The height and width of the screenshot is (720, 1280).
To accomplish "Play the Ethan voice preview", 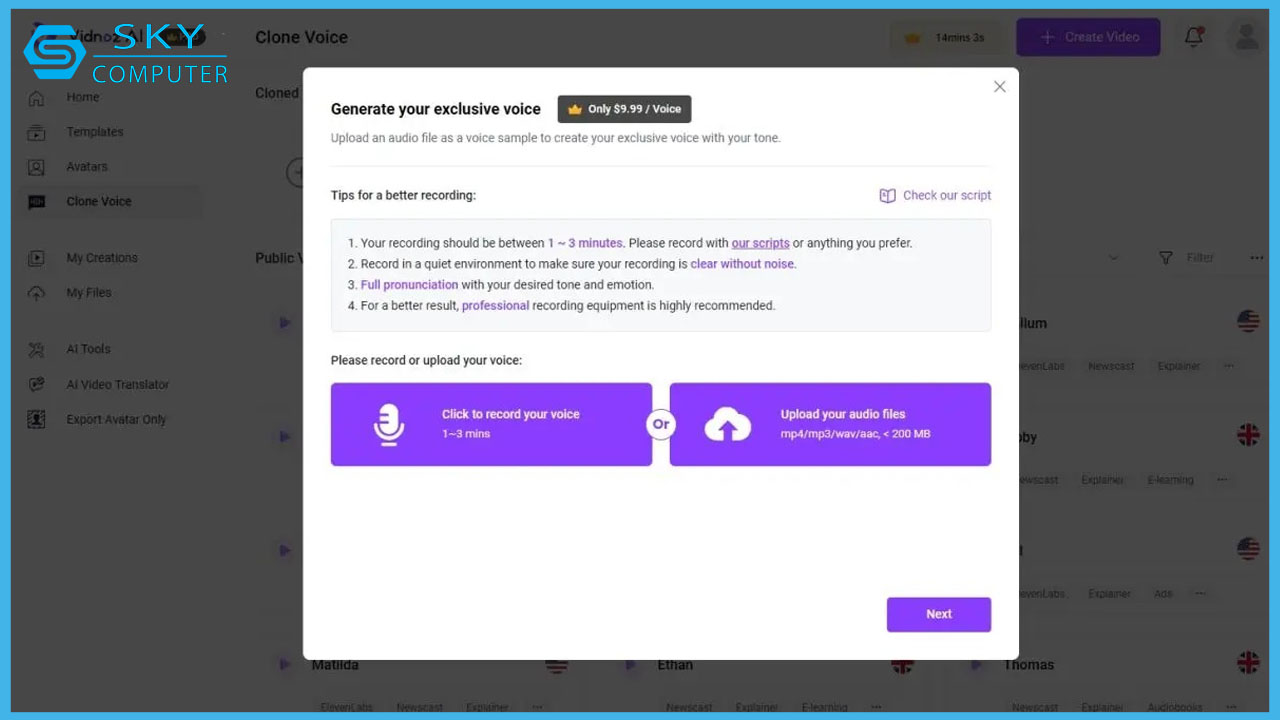I will click(x=631, y=664).
